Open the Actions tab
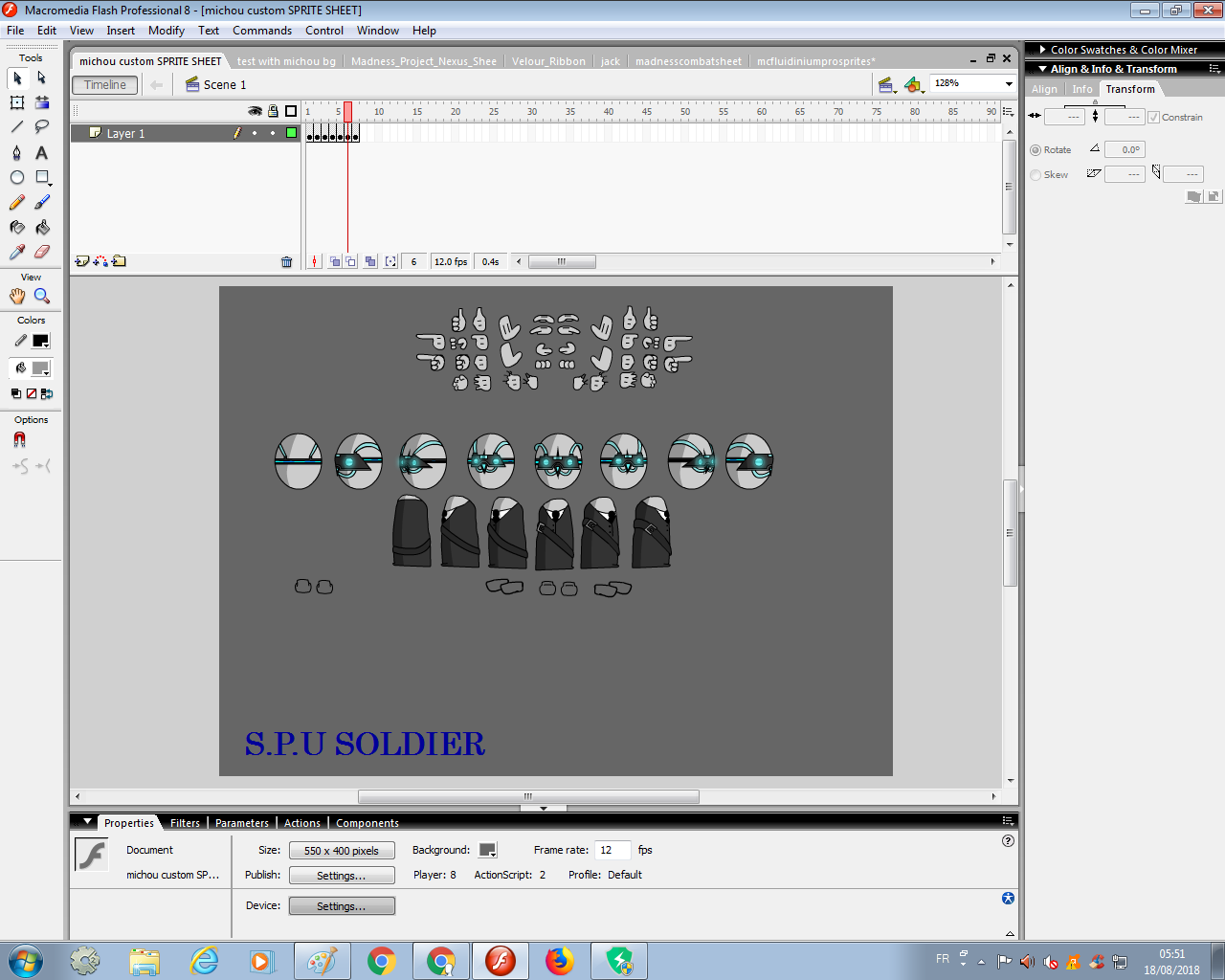Image resolution: width=1225 pixels, height=980 pixels. [x=302, y=823]
